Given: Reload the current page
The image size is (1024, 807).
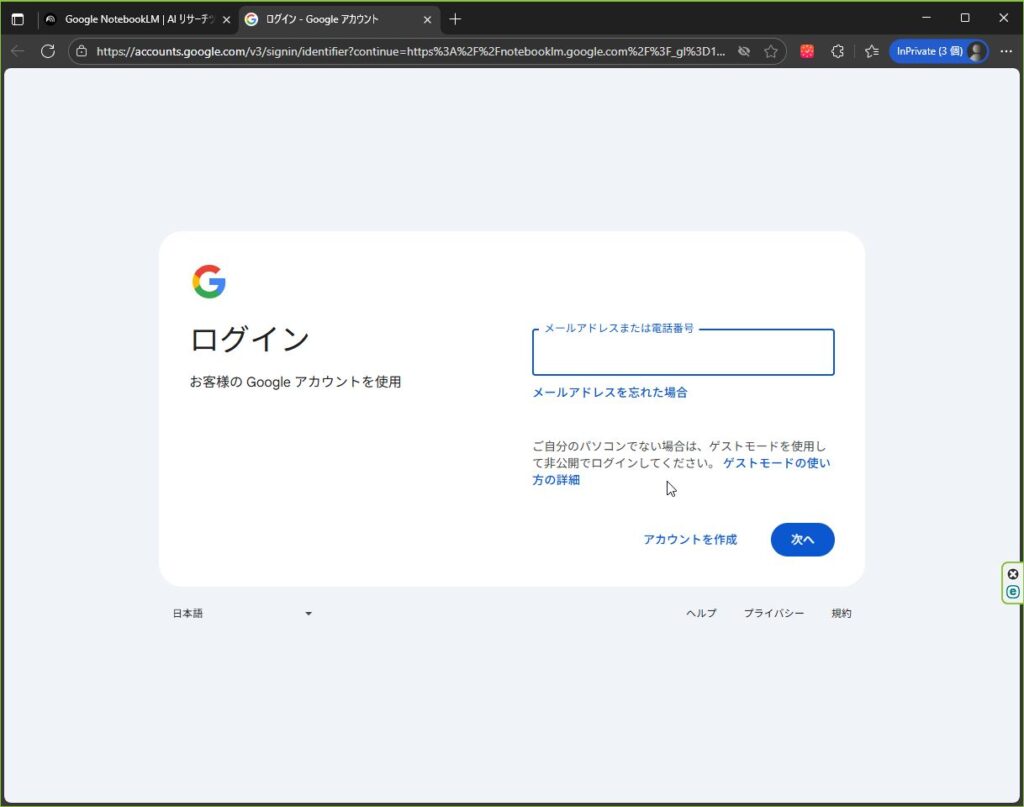Looking at the screenshot, I should tap(48, 51).
